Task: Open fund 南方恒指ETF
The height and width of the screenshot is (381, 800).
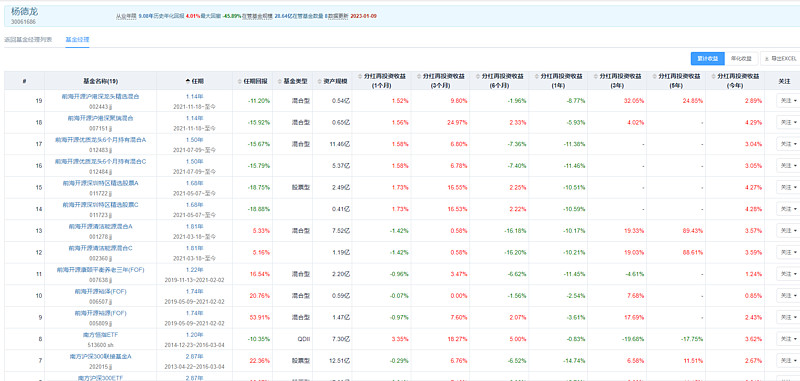Action: (x=101, y=335)
